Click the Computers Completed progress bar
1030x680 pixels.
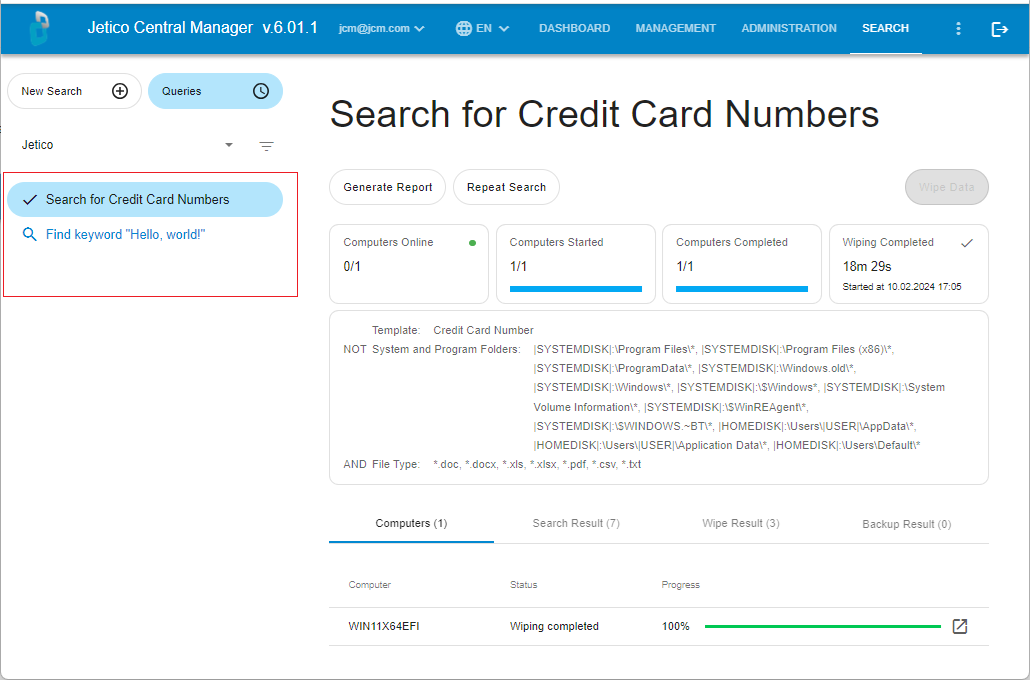click(x=742, y=289)
